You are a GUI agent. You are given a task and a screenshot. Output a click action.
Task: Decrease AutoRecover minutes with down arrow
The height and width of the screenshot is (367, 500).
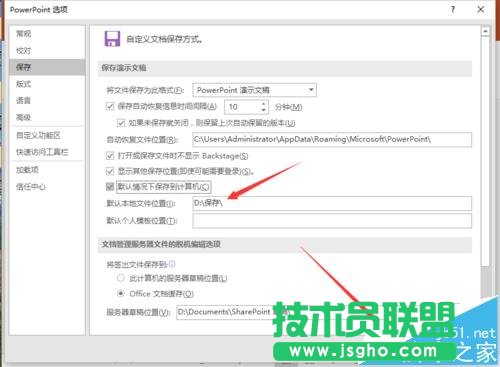point(264,110)
